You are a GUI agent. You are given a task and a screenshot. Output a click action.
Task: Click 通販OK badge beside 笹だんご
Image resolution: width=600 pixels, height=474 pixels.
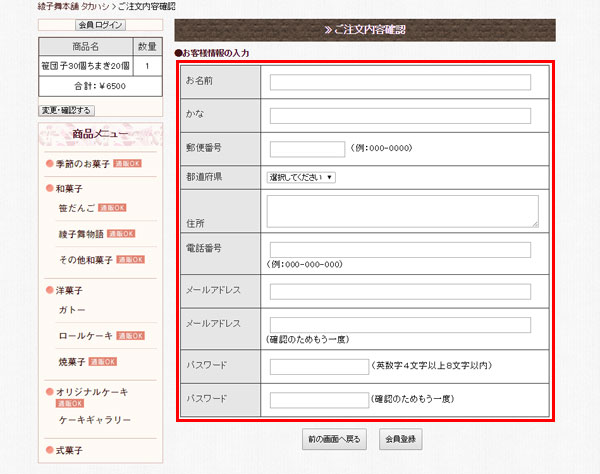pos(112,208)
